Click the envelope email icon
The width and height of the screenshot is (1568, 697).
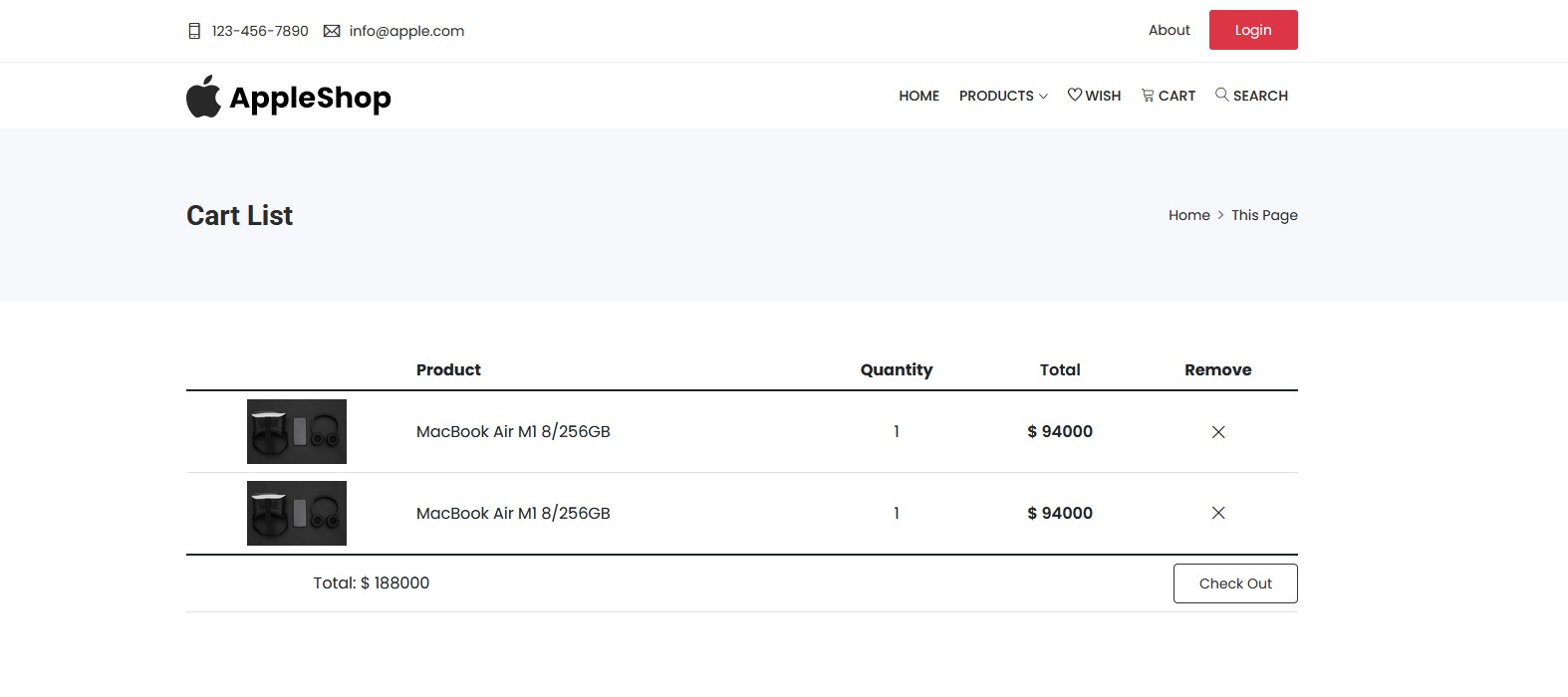(332, 31)
